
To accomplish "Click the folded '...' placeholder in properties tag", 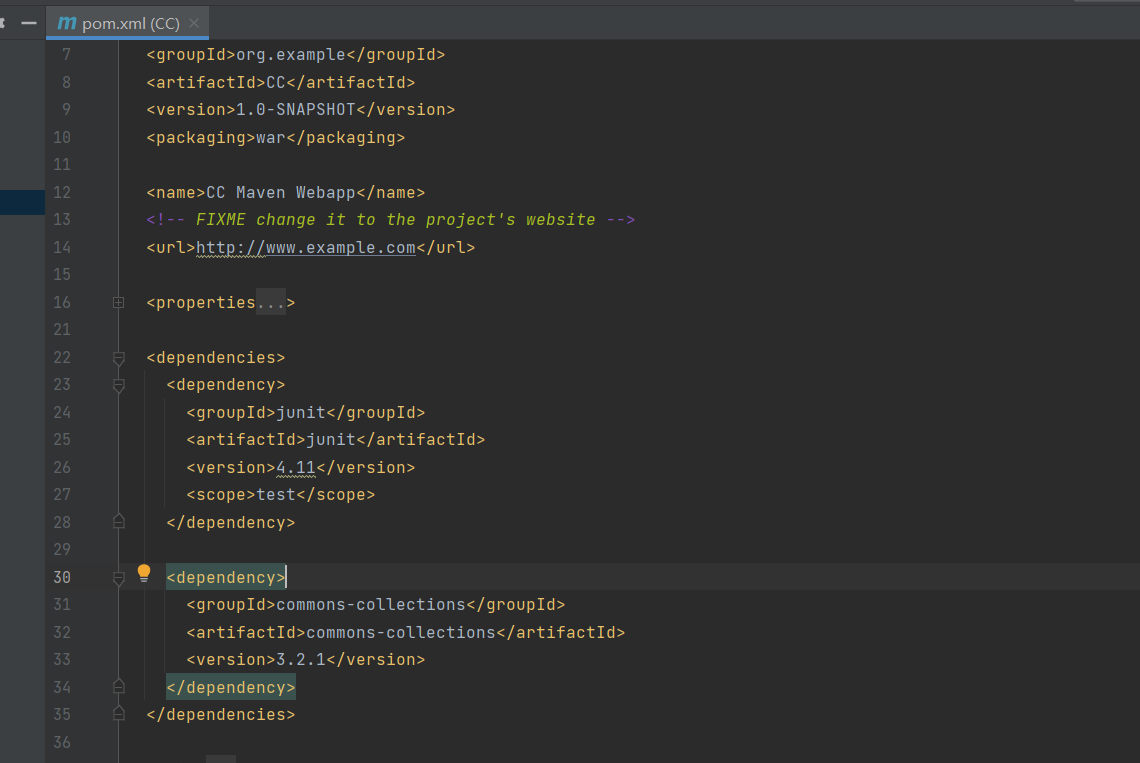I will pos(270,302).
